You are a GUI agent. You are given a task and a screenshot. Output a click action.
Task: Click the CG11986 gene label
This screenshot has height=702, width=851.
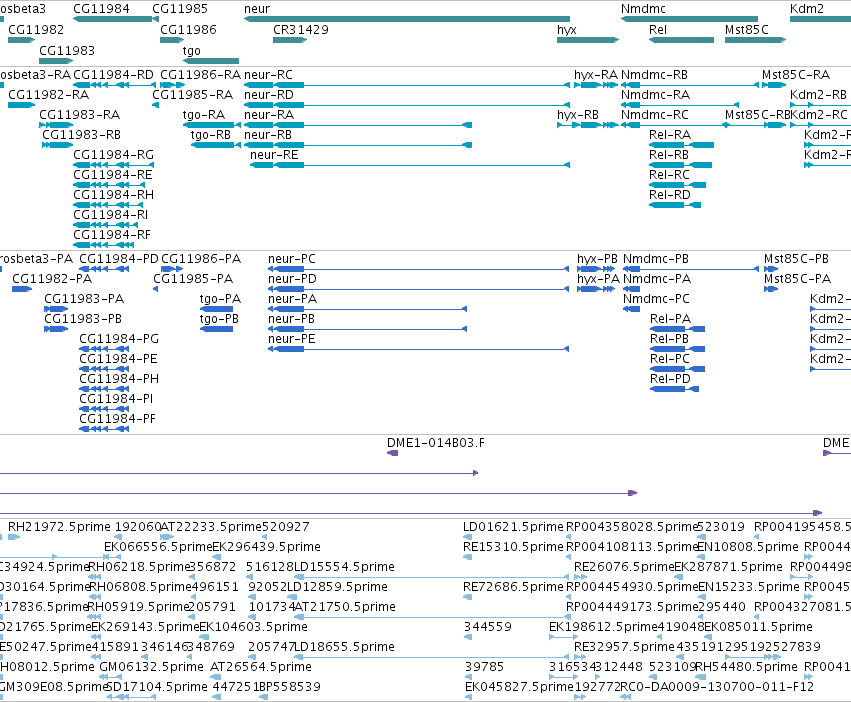(x=188, y=29)
